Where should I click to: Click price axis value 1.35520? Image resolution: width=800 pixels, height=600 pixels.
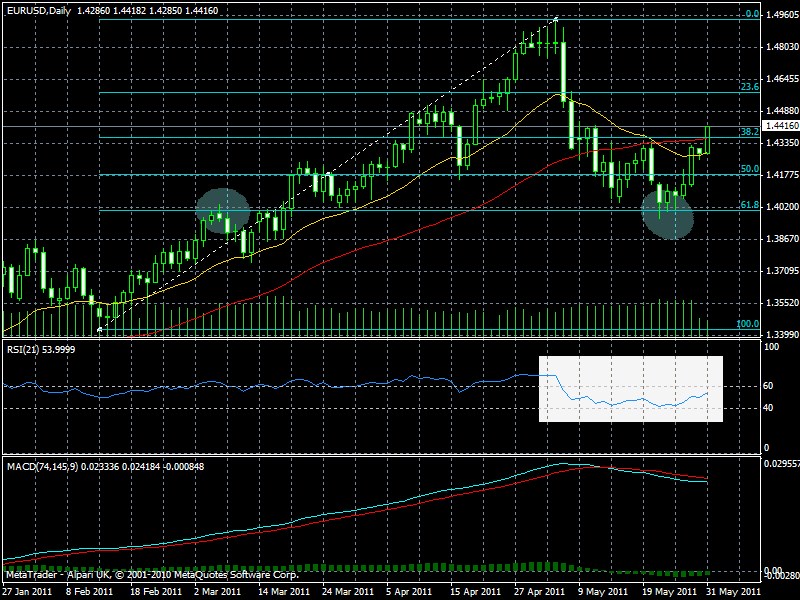click(x=782, y=303)
